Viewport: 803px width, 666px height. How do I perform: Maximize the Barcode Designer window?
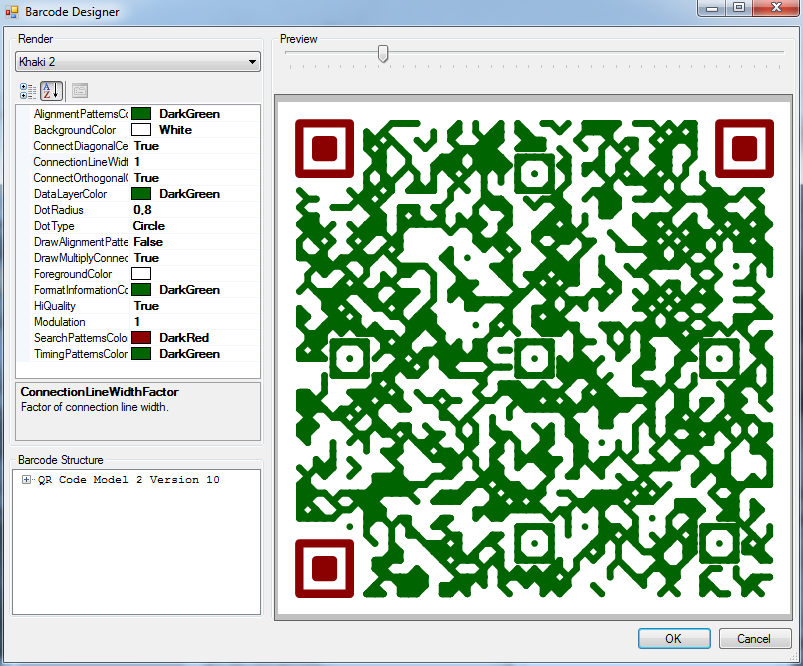[x=739, y=8]
